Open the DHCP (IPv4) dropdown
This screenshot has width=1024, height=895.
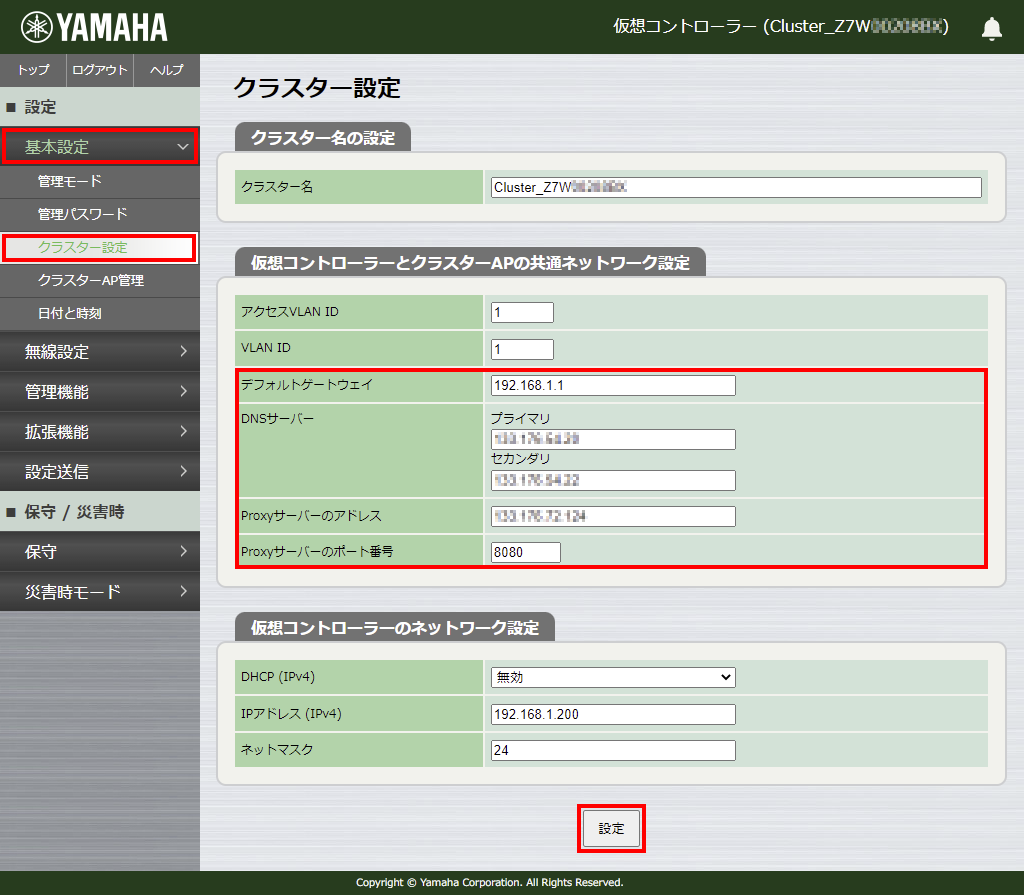pos(613,677)
